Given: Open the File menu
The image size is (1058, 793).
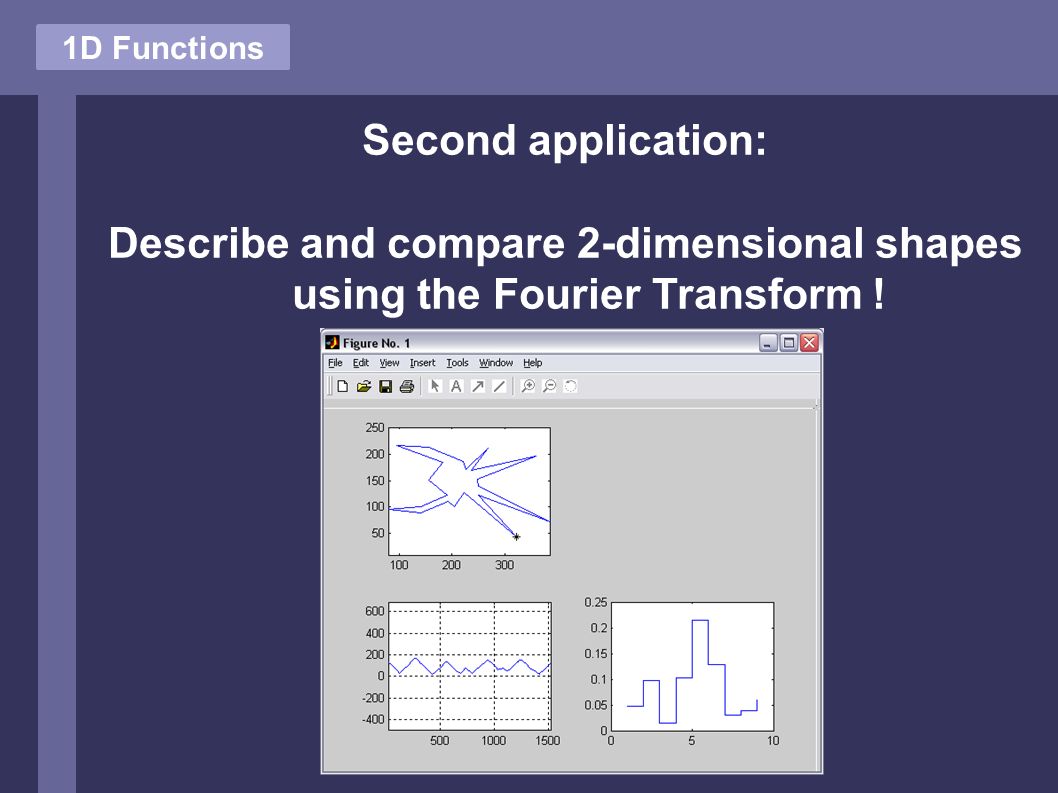Looking at the screenshot, I should pos(335,362).
